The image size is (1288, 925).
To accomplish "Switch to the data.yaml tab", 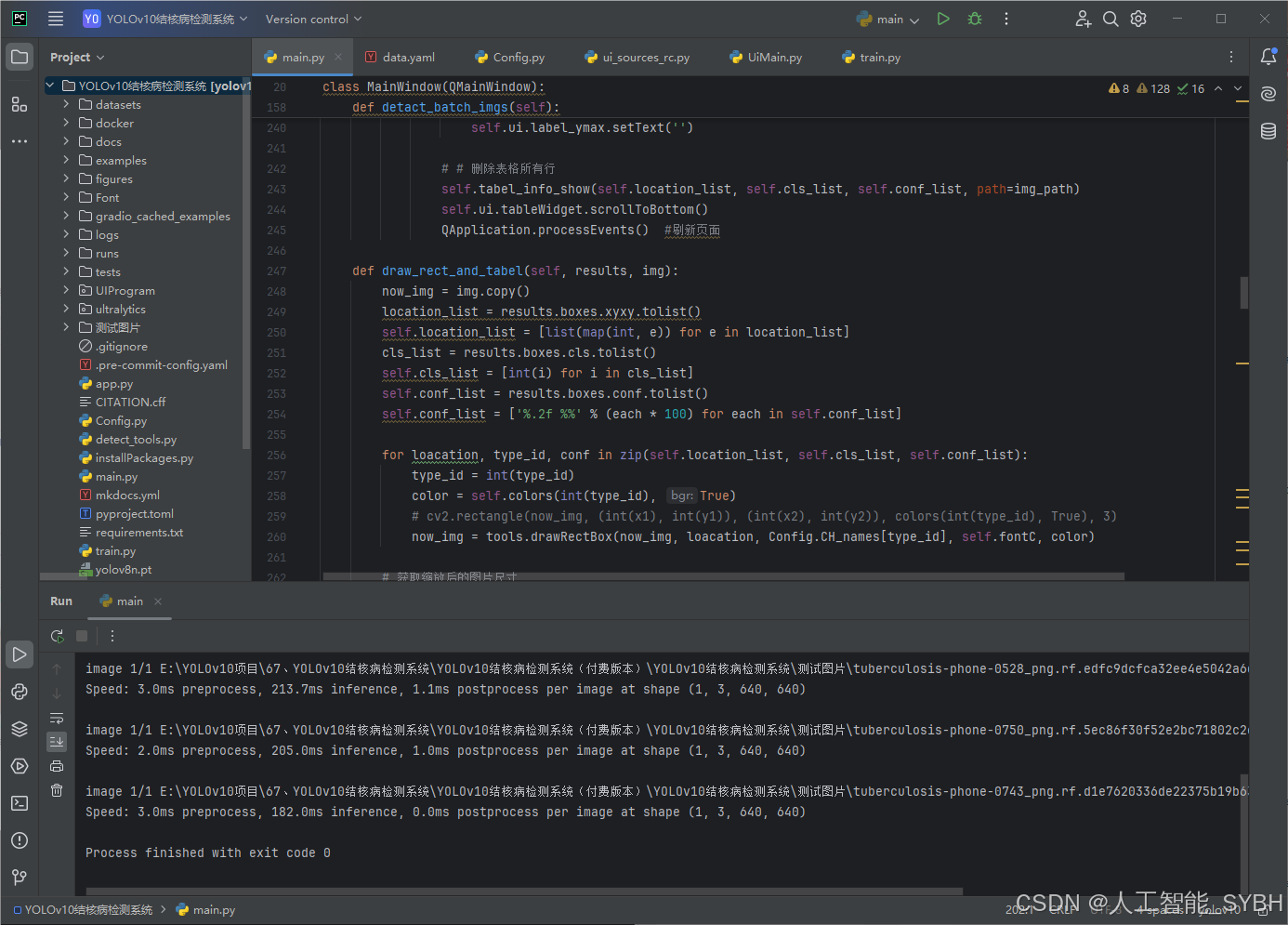I will (x=401, y=57).
